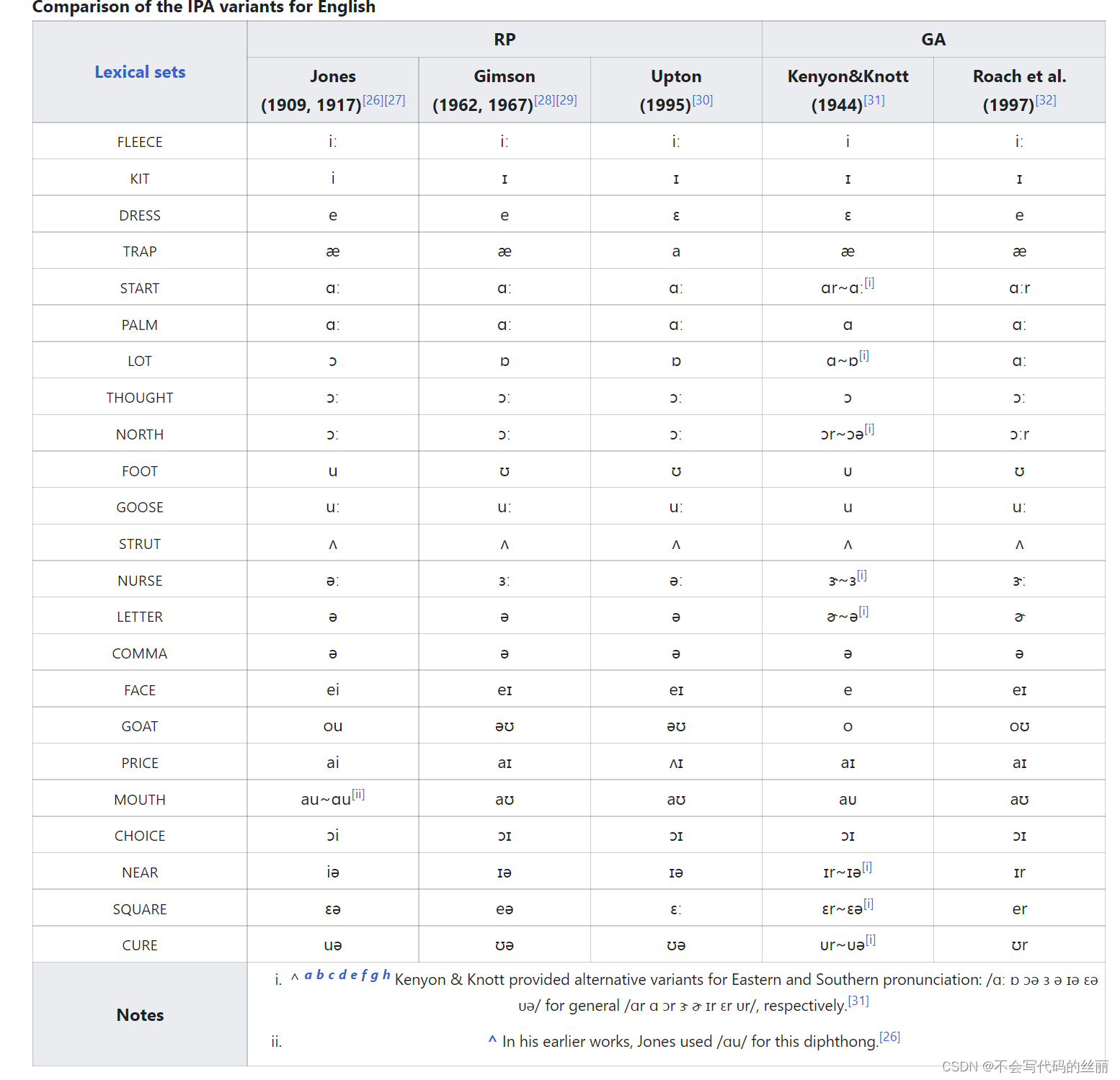Select the 'STRUT' row label
The height and width of the screenshot is (1080, 1120).
click(140, 544)
